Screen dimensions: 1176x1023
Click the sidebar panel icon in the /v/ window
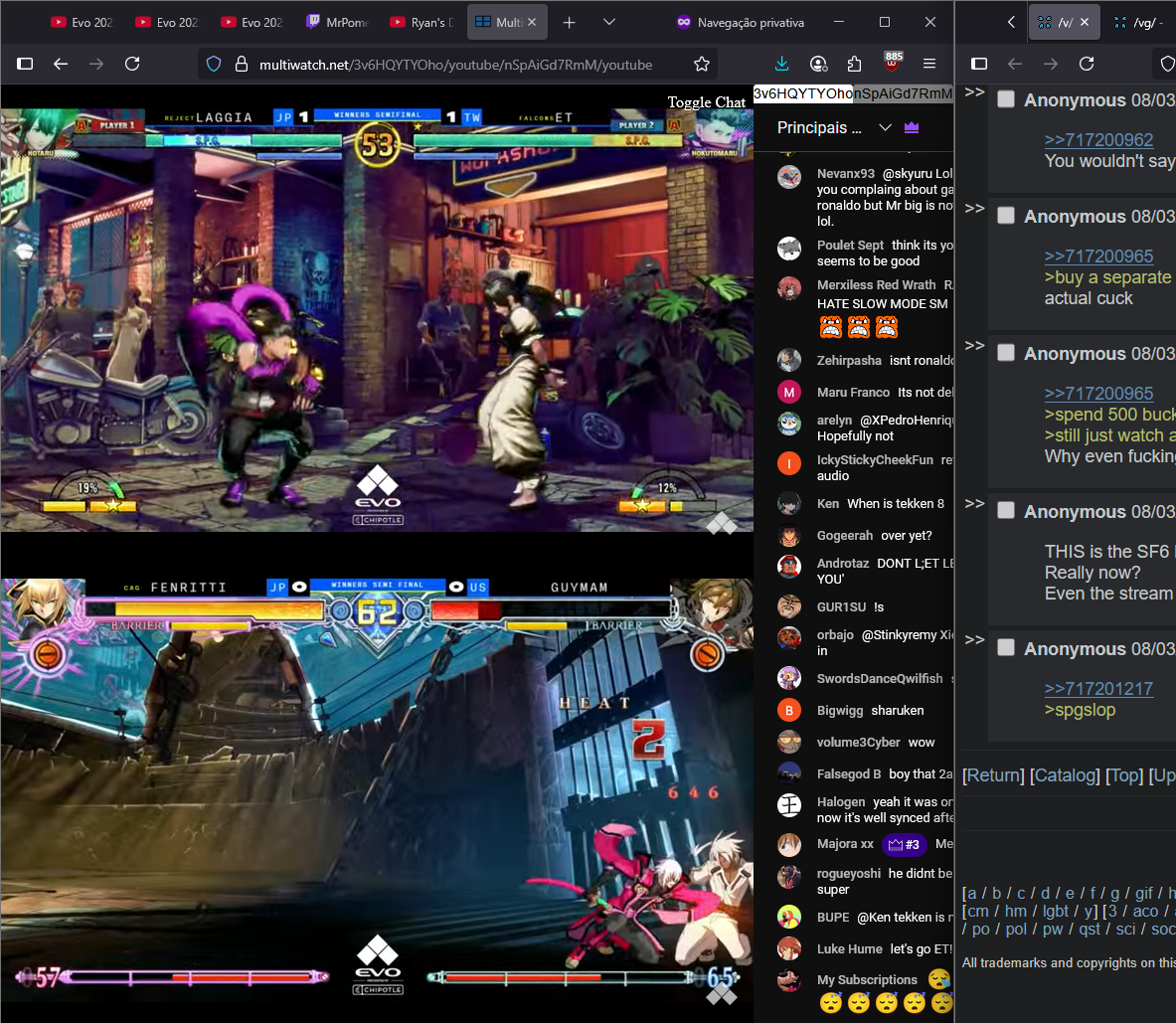click(979, 64)
